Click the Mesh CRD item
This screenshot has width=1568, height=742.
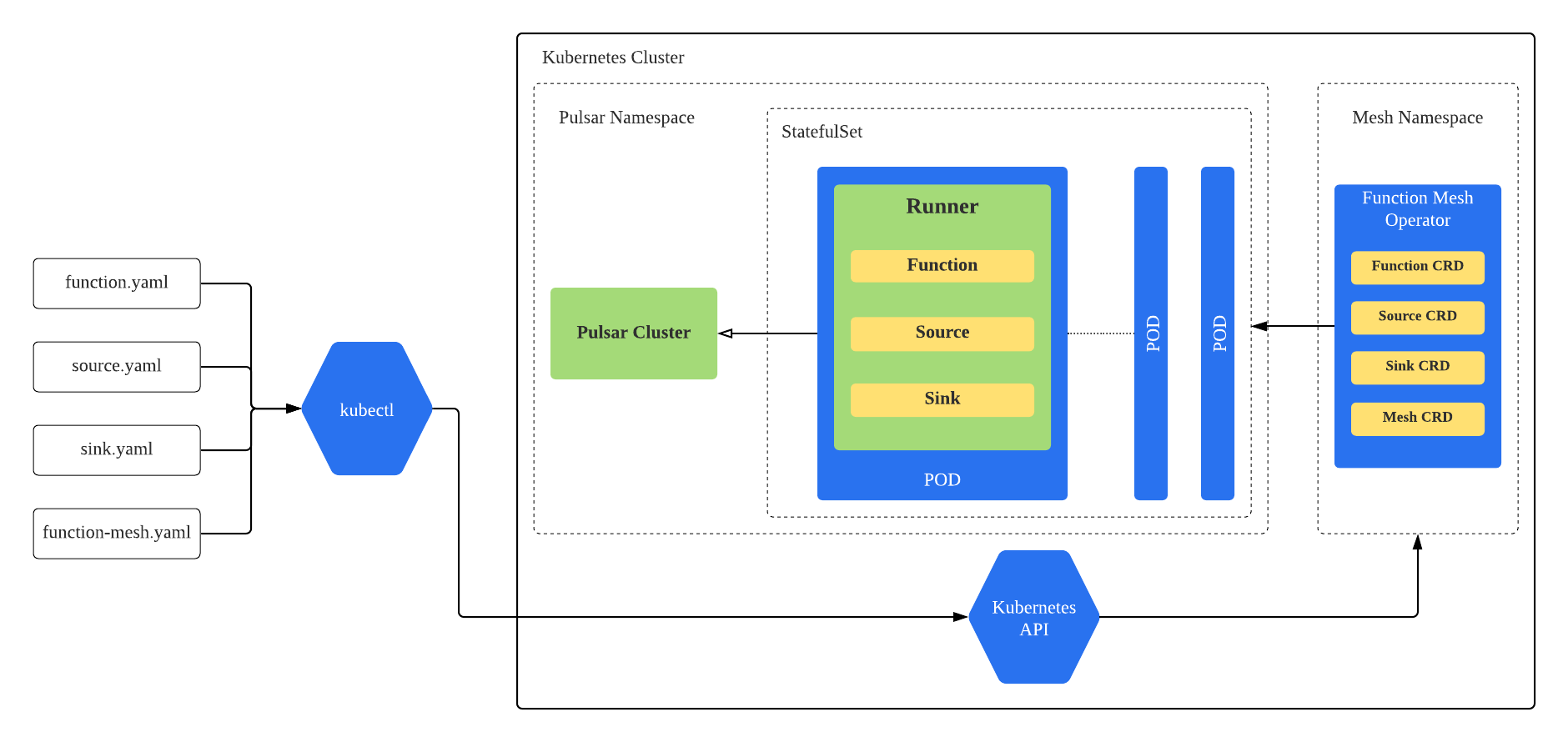(1417, 418)
